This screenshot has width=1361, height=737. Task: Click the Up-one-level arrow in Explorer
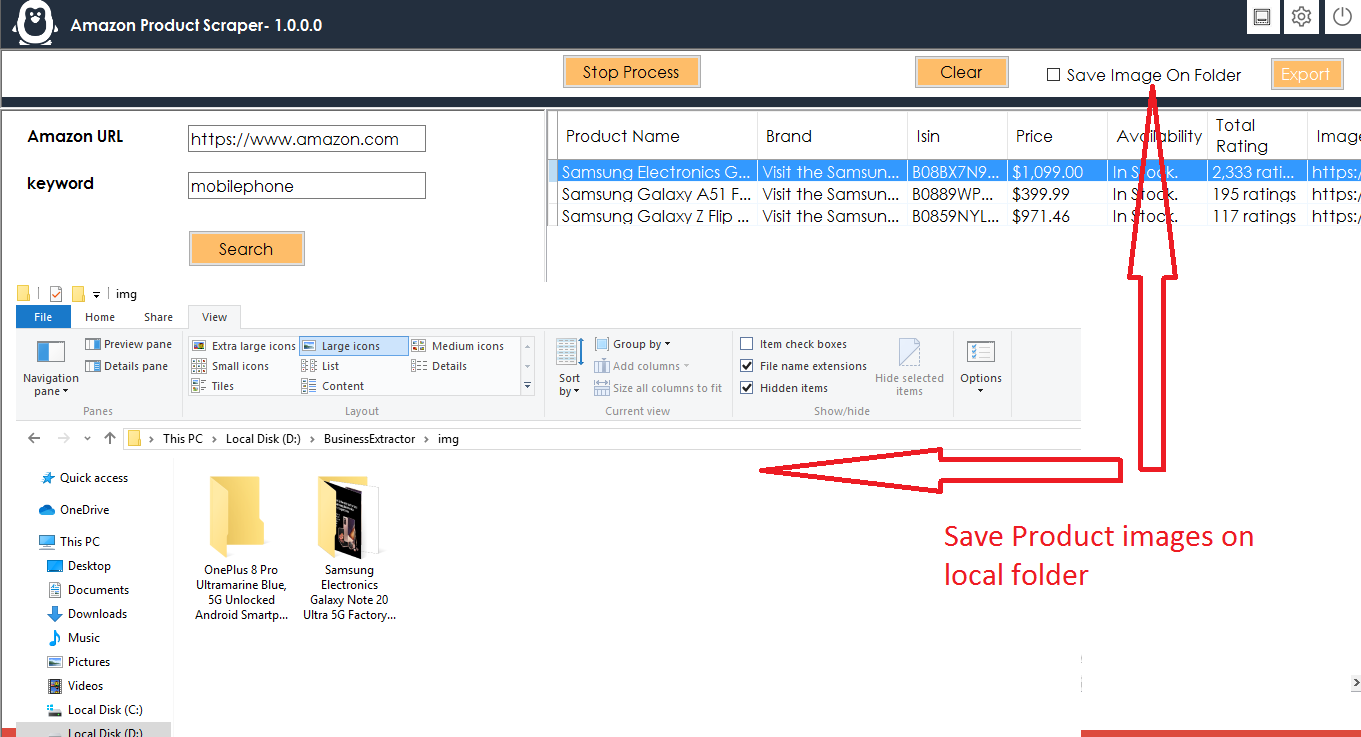pos(110,438)
